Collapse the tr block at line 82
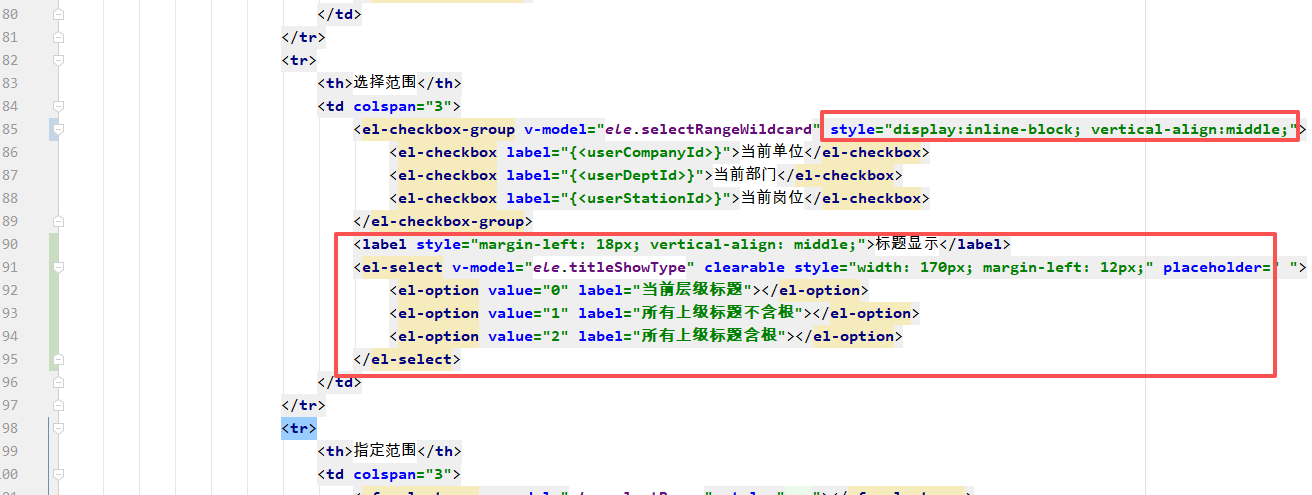 57,60
